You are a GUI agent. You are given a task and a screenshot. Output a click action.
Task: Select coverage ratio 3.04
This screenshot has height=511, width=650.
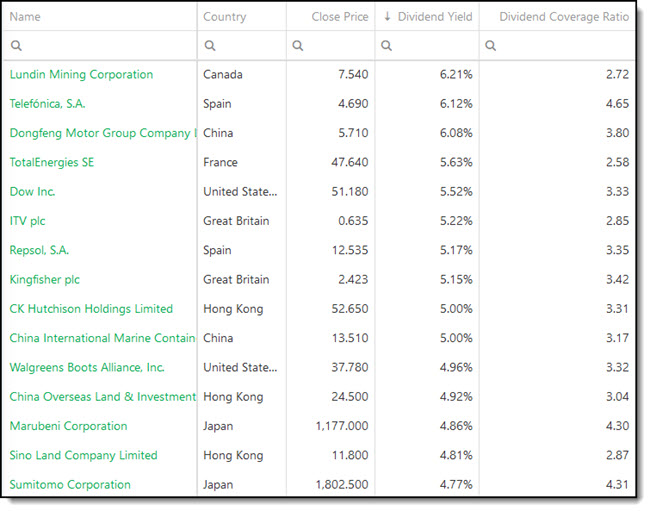617,397
